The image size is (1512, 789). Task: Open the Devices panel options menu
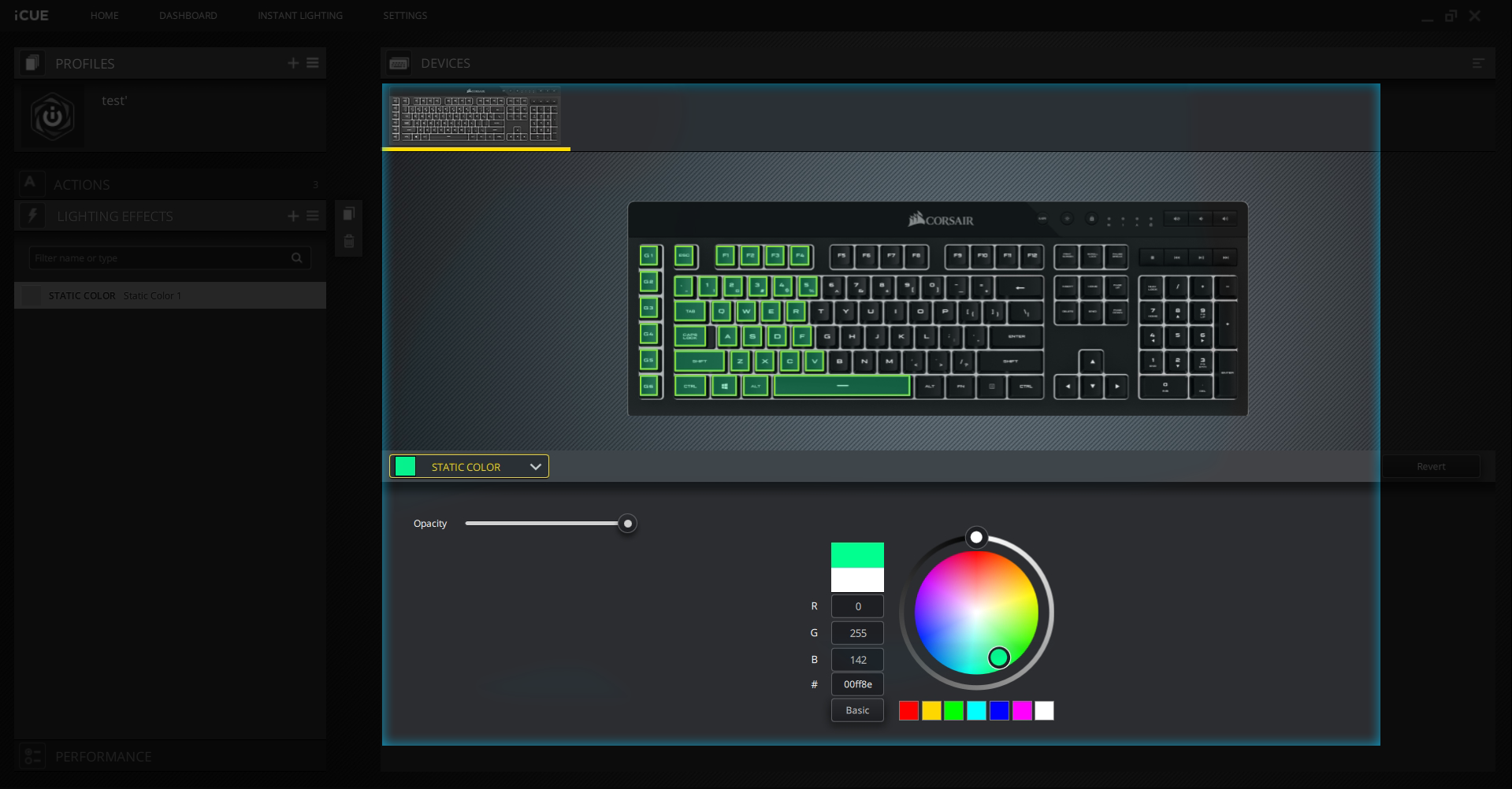tap(1478, 63)
